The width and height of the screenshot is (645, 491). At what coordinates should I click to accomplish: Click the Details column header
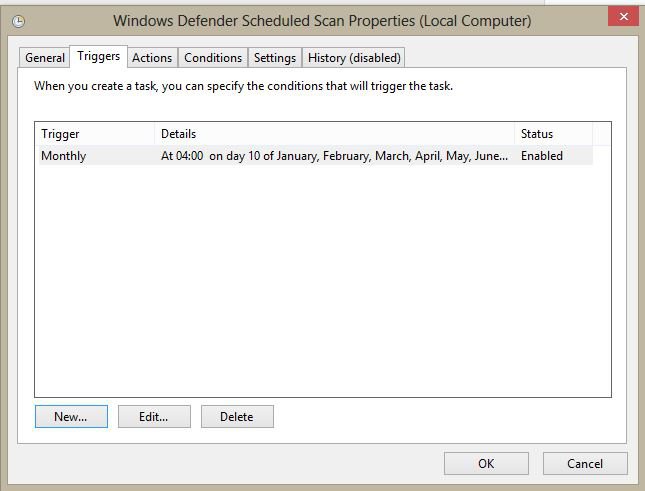click(x=334, y=134)
